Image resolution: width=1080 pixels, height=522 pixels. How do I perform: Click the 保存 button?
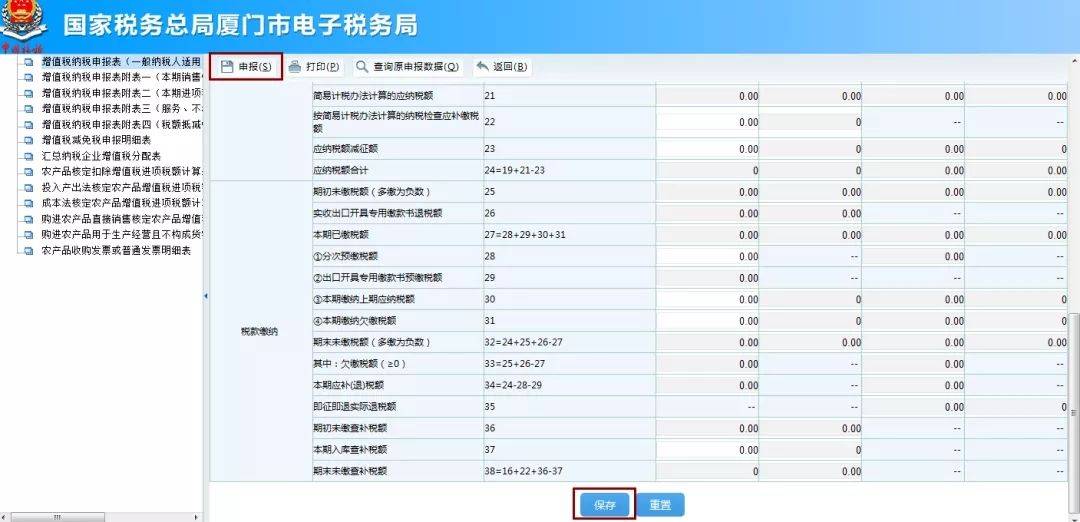605,505
